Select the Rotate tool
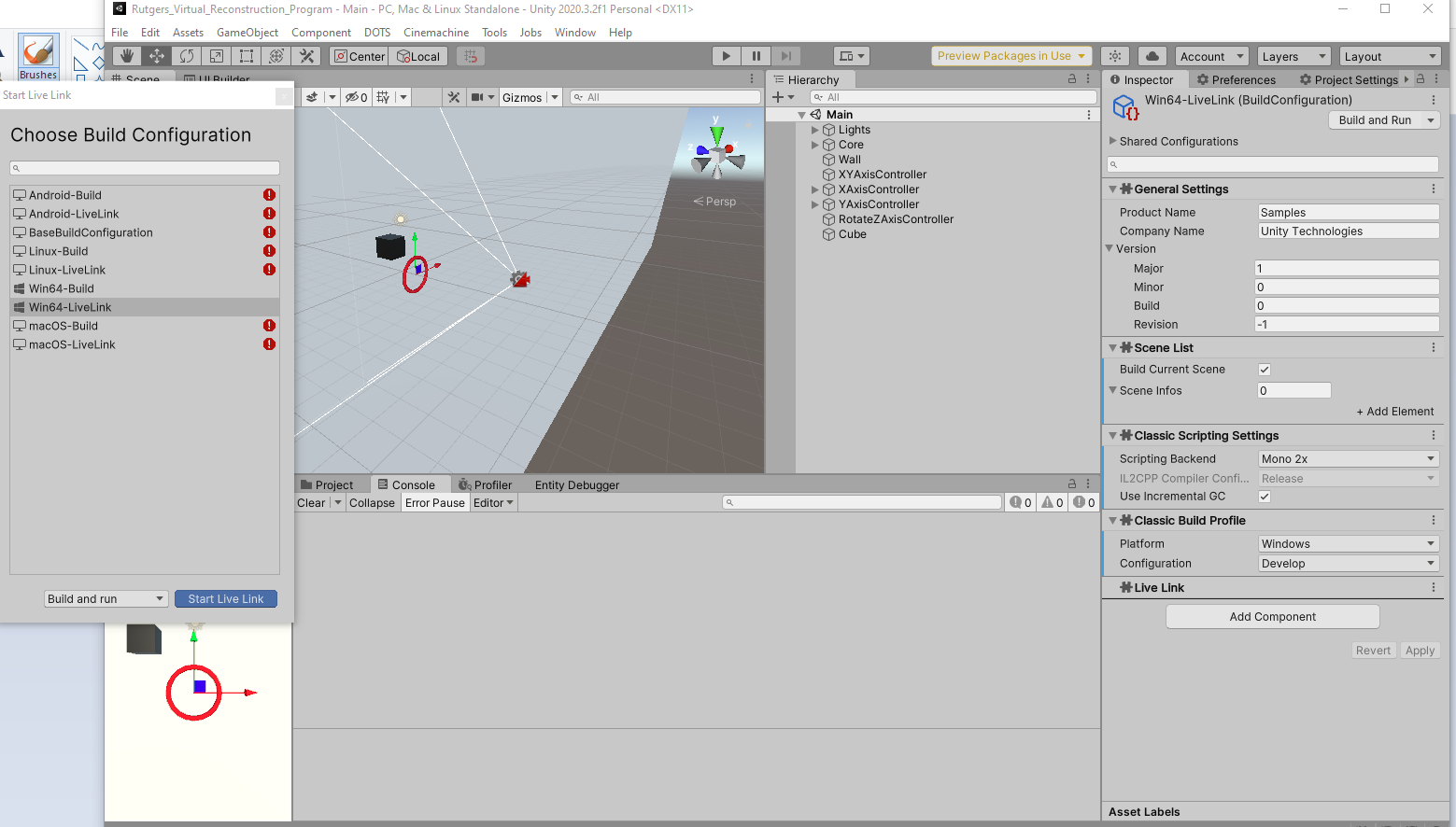 coord(187,56)
